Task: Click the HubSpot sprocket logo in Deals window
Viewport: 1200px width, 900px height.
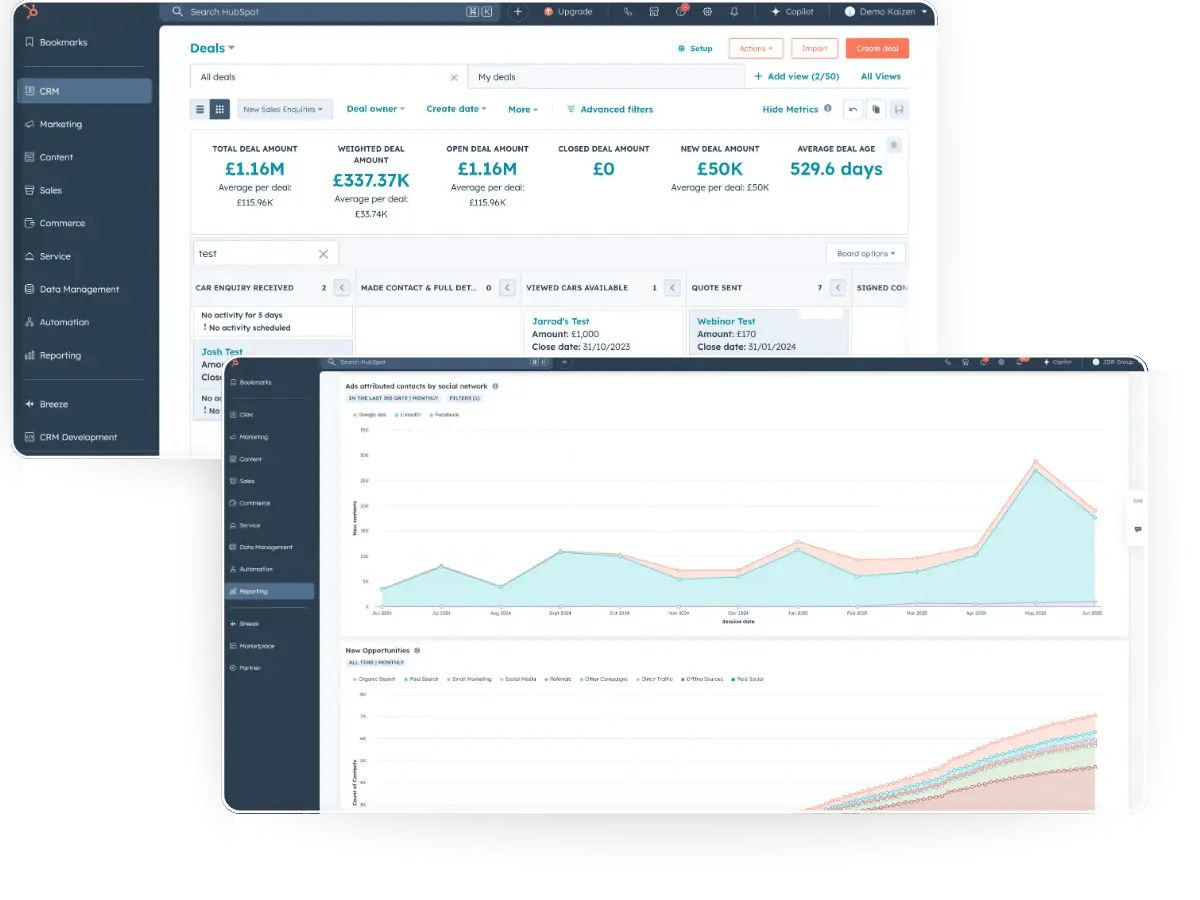Action: coord(31,11)
